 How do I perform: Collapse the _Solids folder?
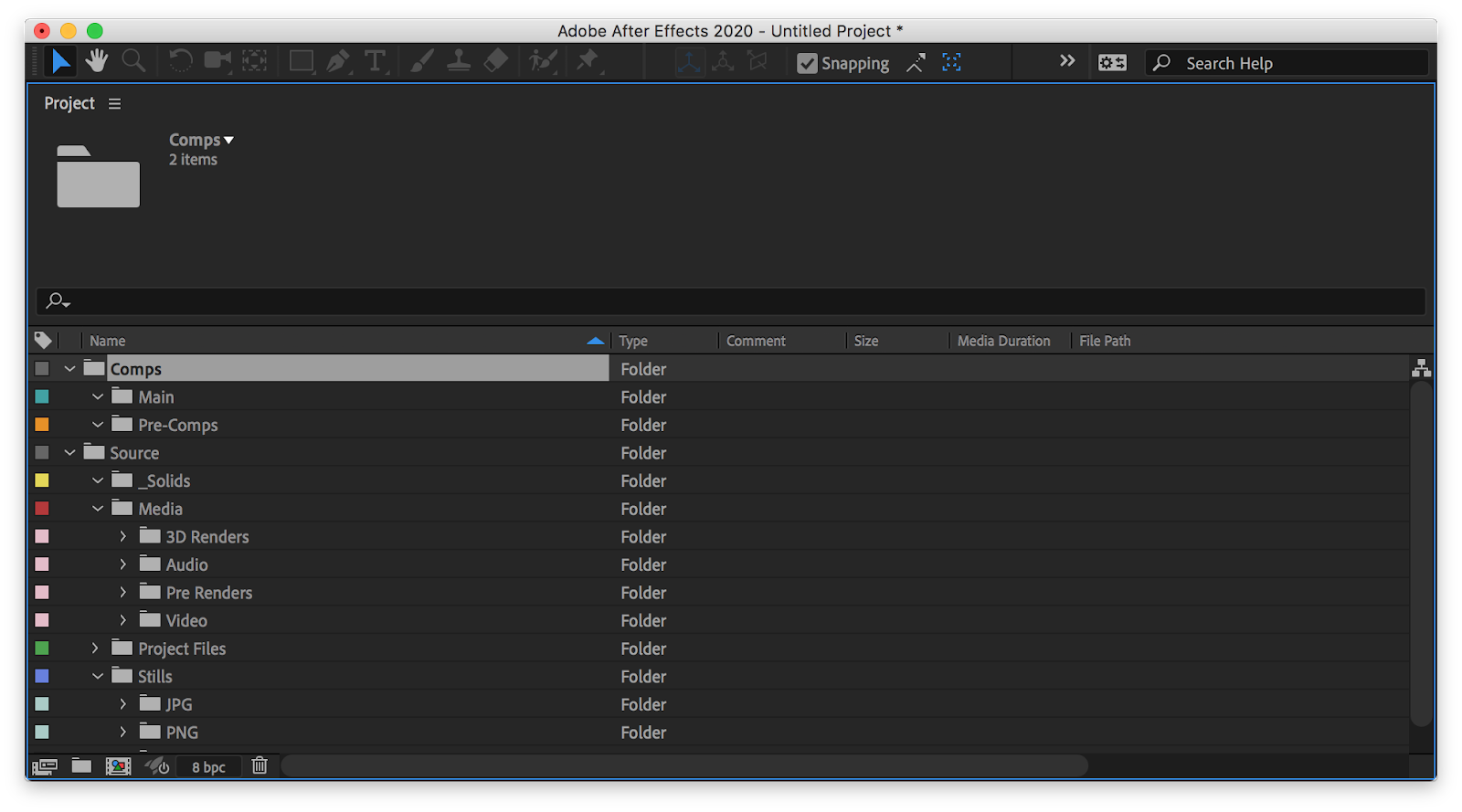click(x=98, y=480)
